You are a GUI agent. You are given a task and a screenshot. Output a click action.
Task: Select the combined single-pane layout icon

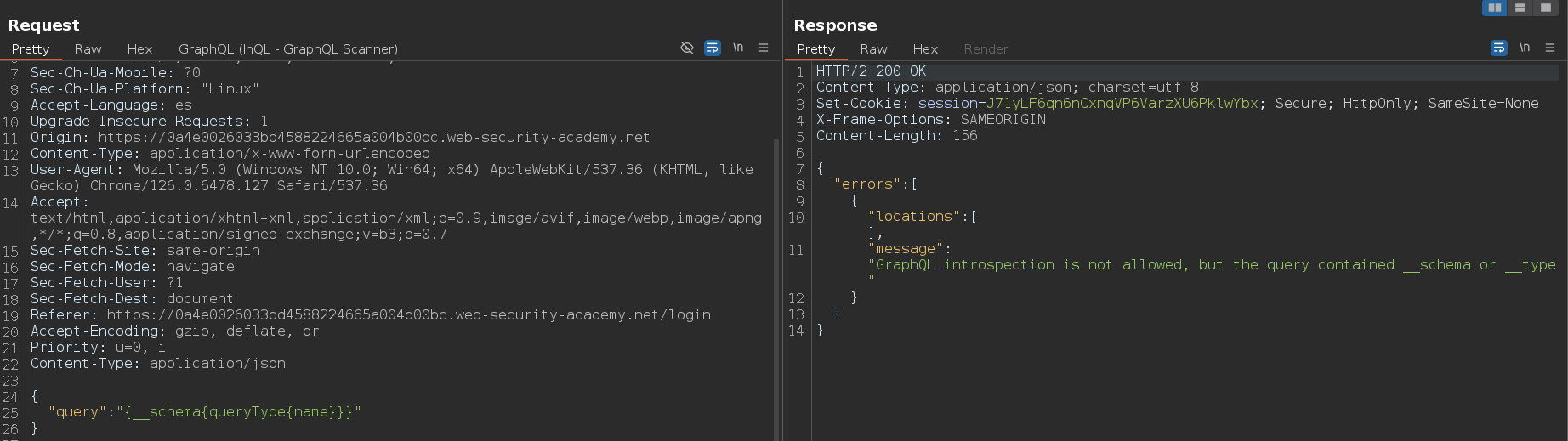1546,8
